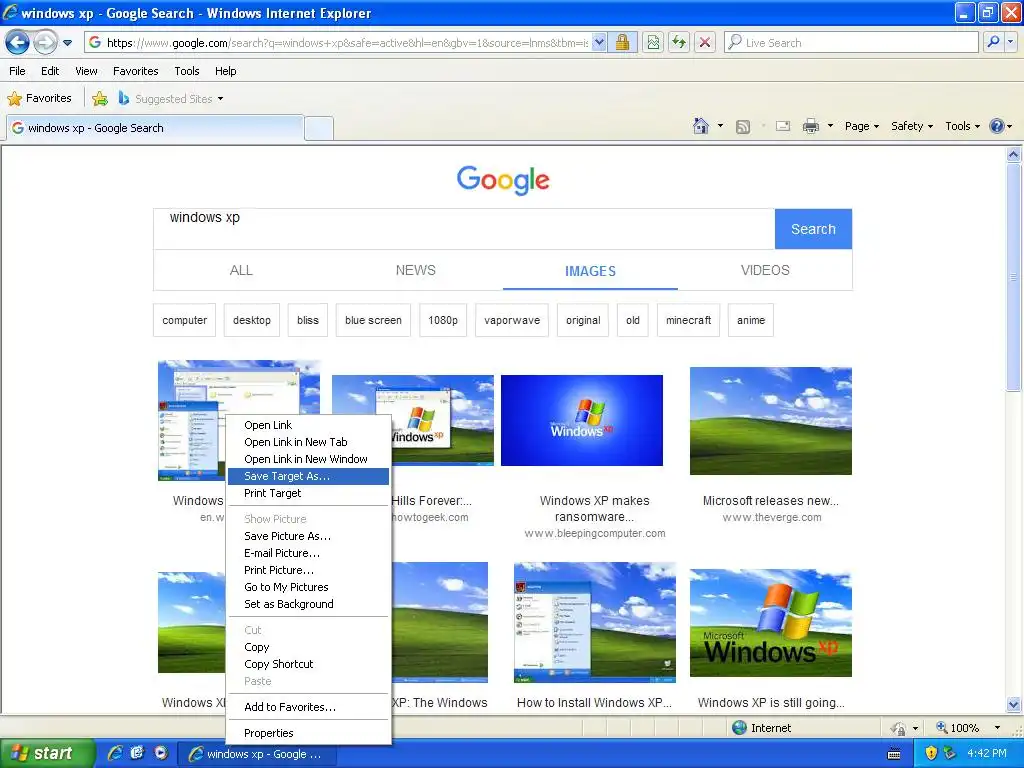Click the 'blue screen' filter chip
The image size is (1024, 768).
pos(373,320)
